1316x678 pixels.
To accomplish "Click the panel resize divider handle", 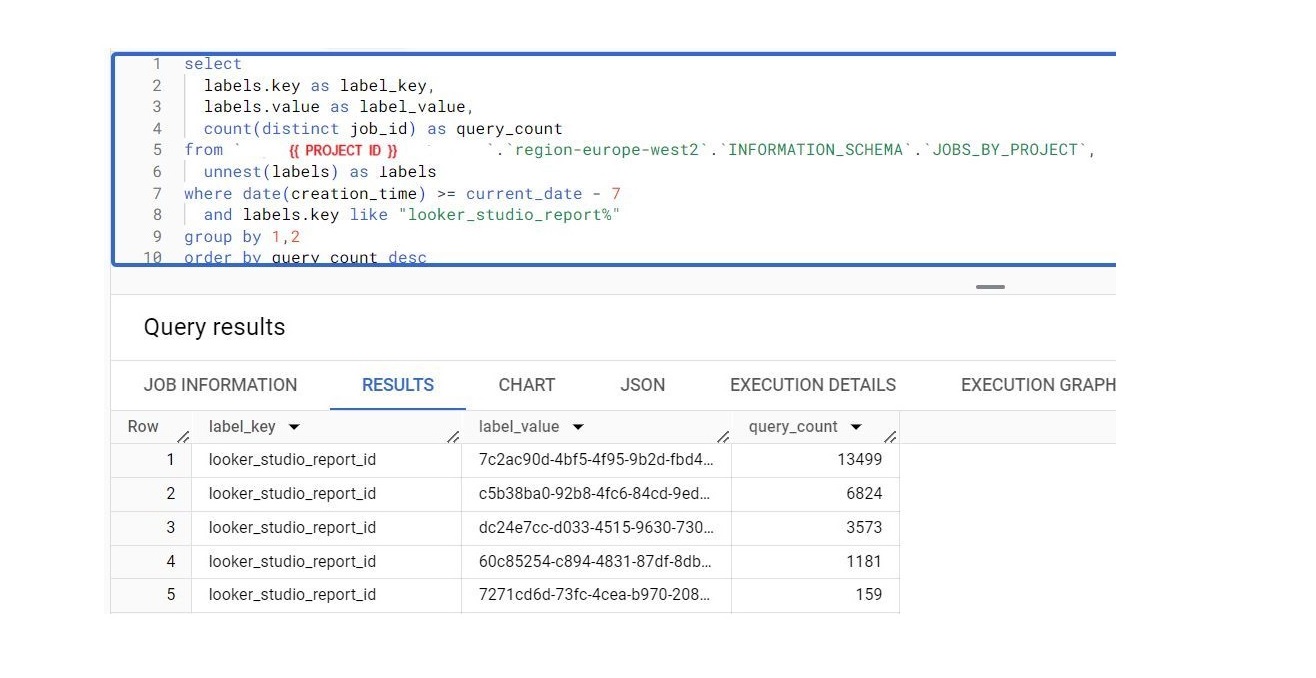I will pos(990,286).
